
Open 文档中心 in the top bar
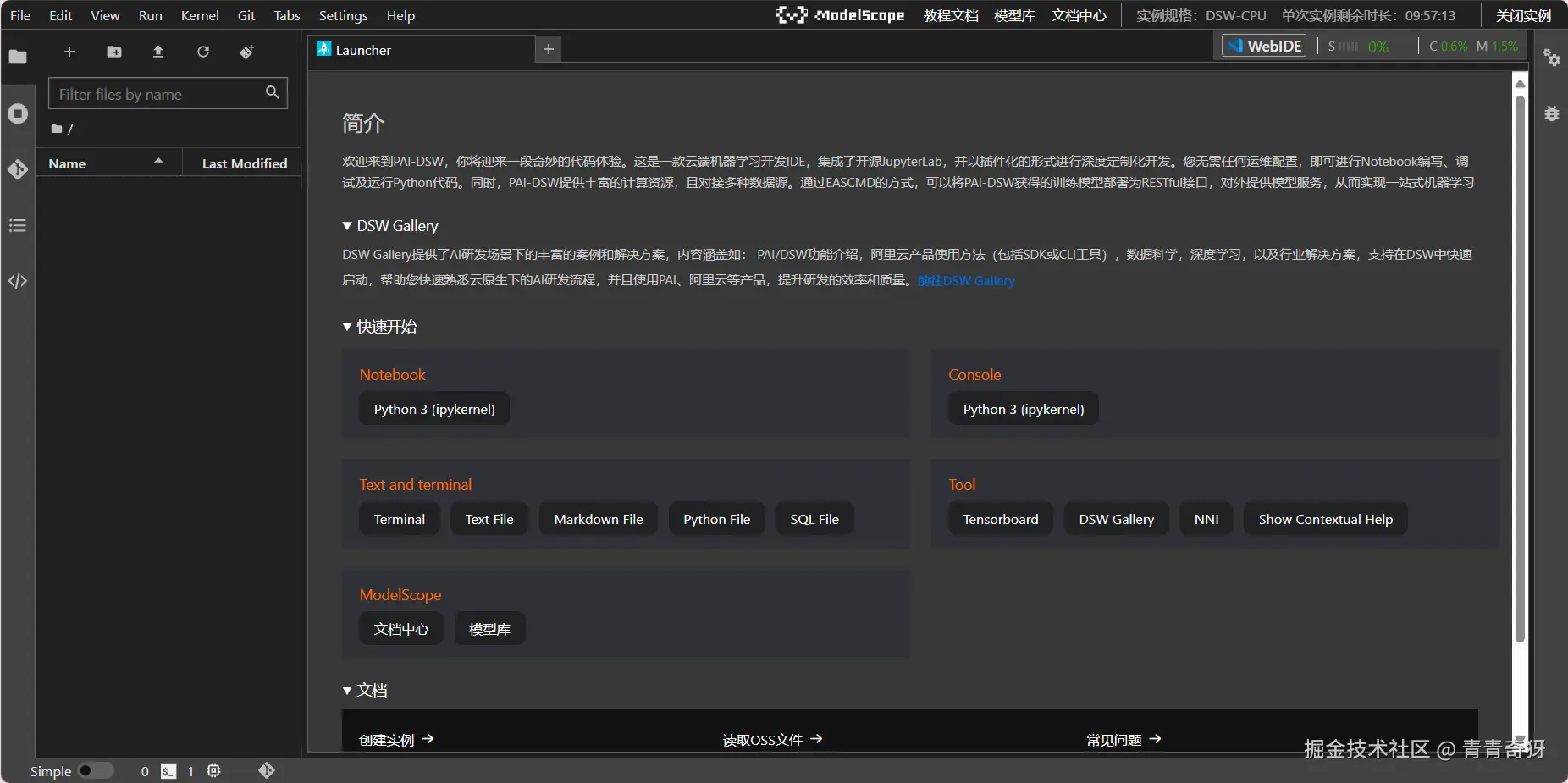click(x=1079, y=15)
